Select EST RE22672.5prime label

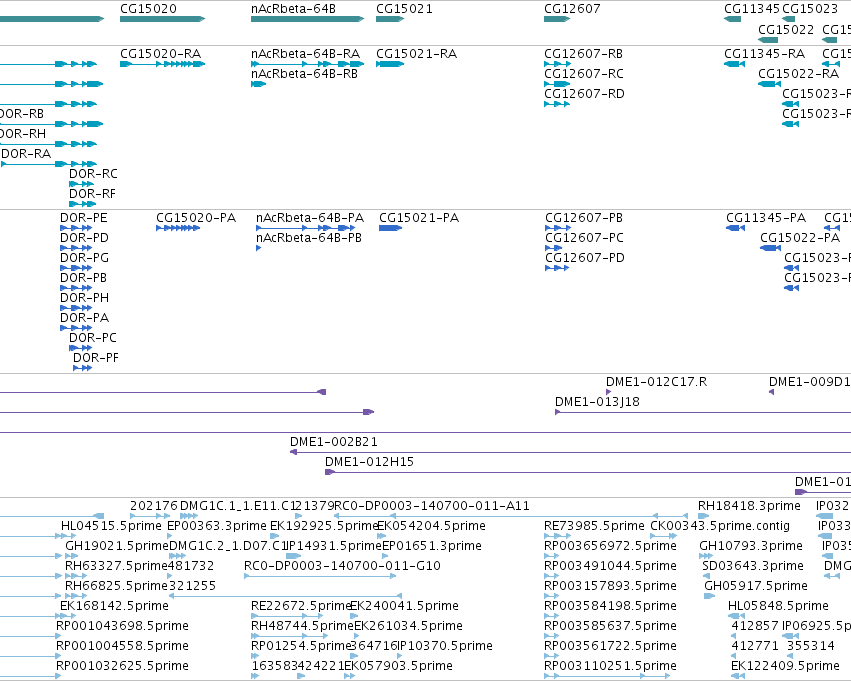pos(302,607)
